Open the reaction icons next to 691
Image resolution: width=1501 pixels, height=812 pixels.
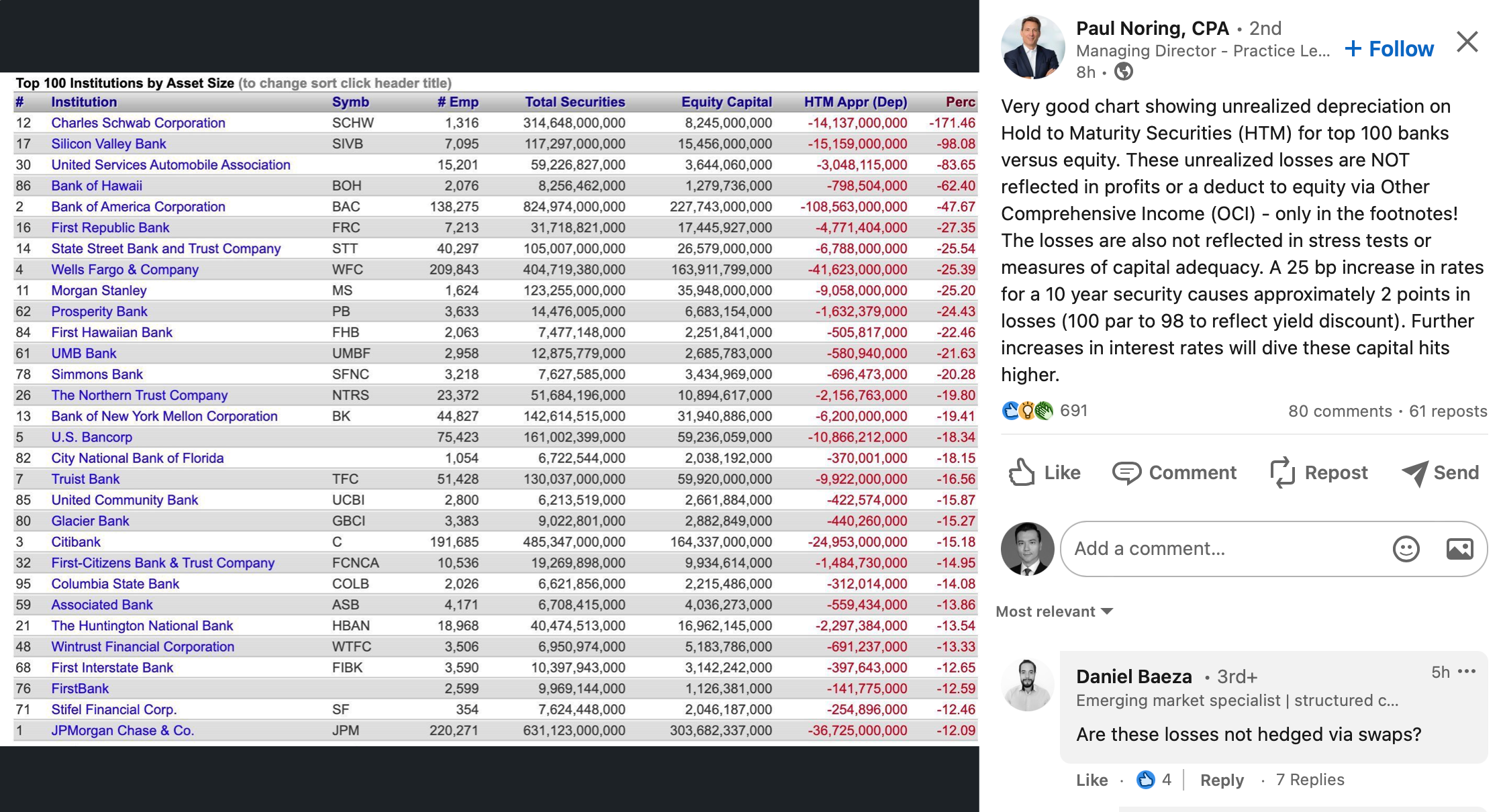(1027, 411)
